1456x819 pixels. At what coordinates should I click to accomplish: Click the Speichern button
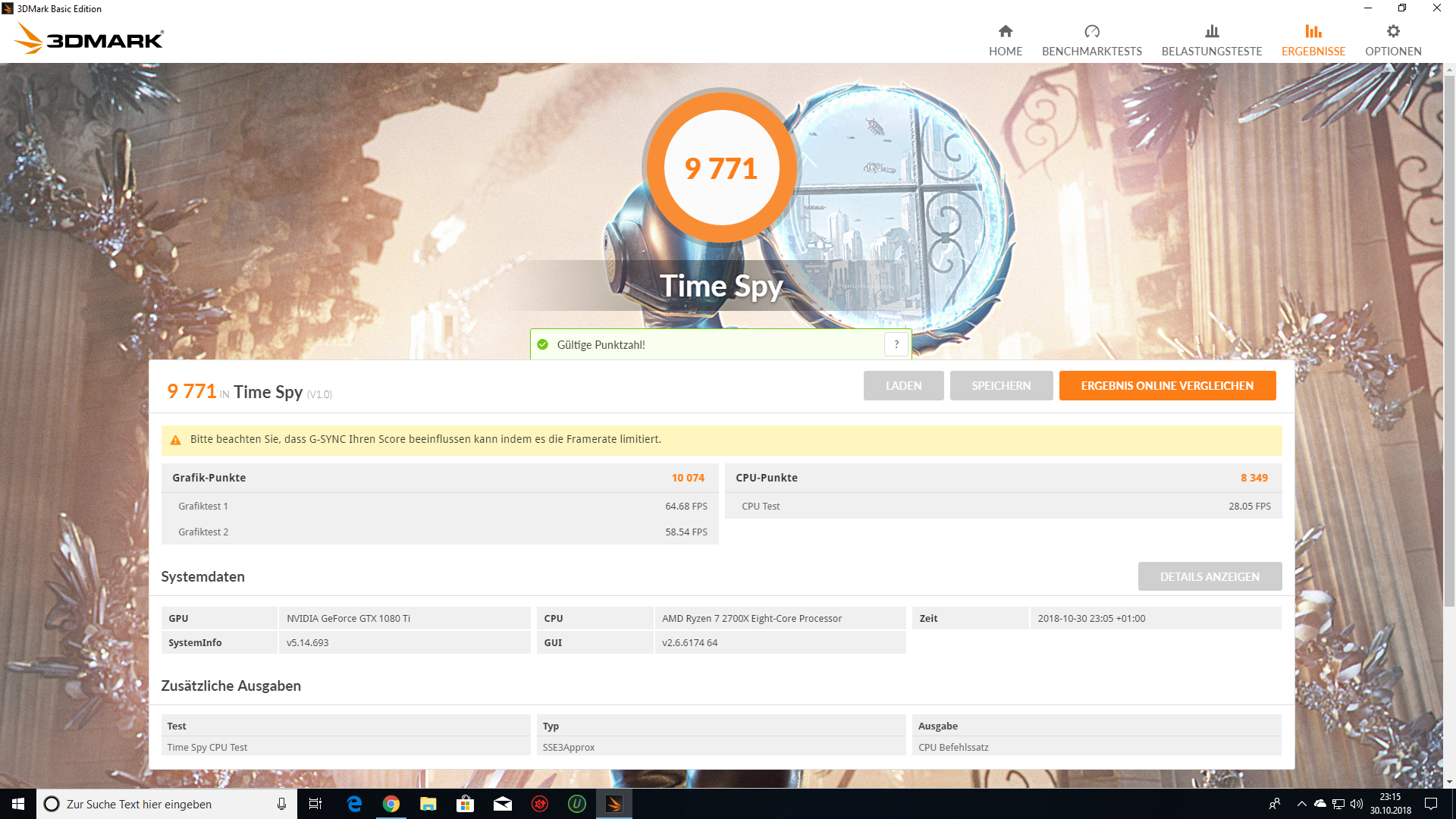click(x=1001, y=385)
